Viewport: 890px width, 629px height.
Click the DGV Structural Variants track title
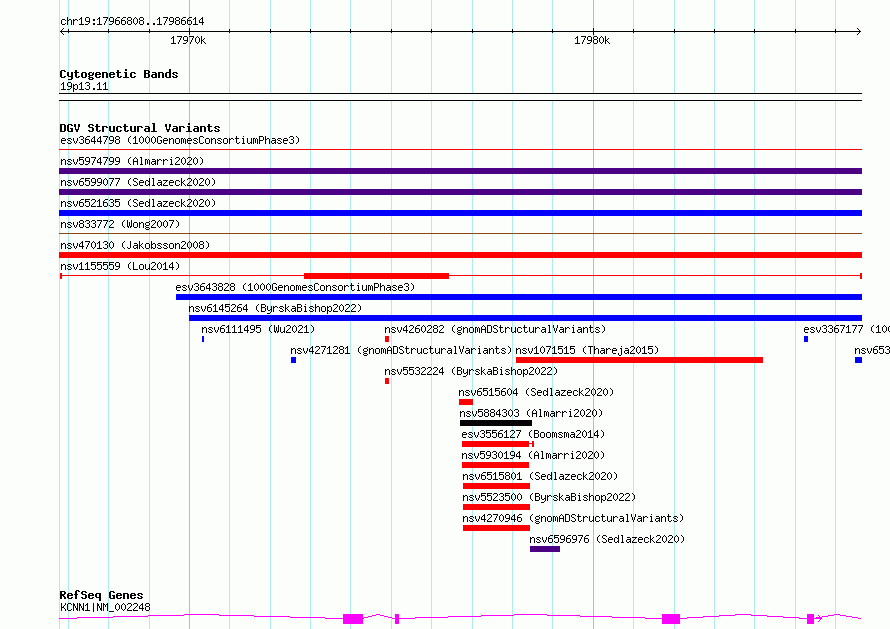pos(140,128)
